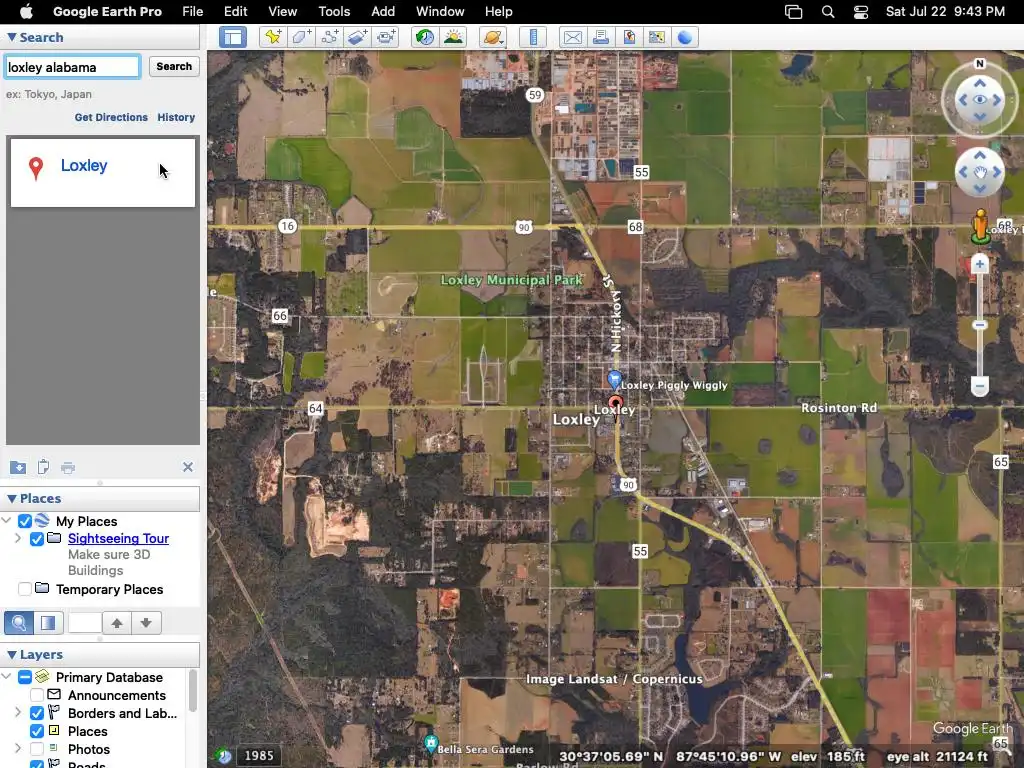Open the View menu
This screenshot has height=768, width=1024.
(x=282, y=11)
